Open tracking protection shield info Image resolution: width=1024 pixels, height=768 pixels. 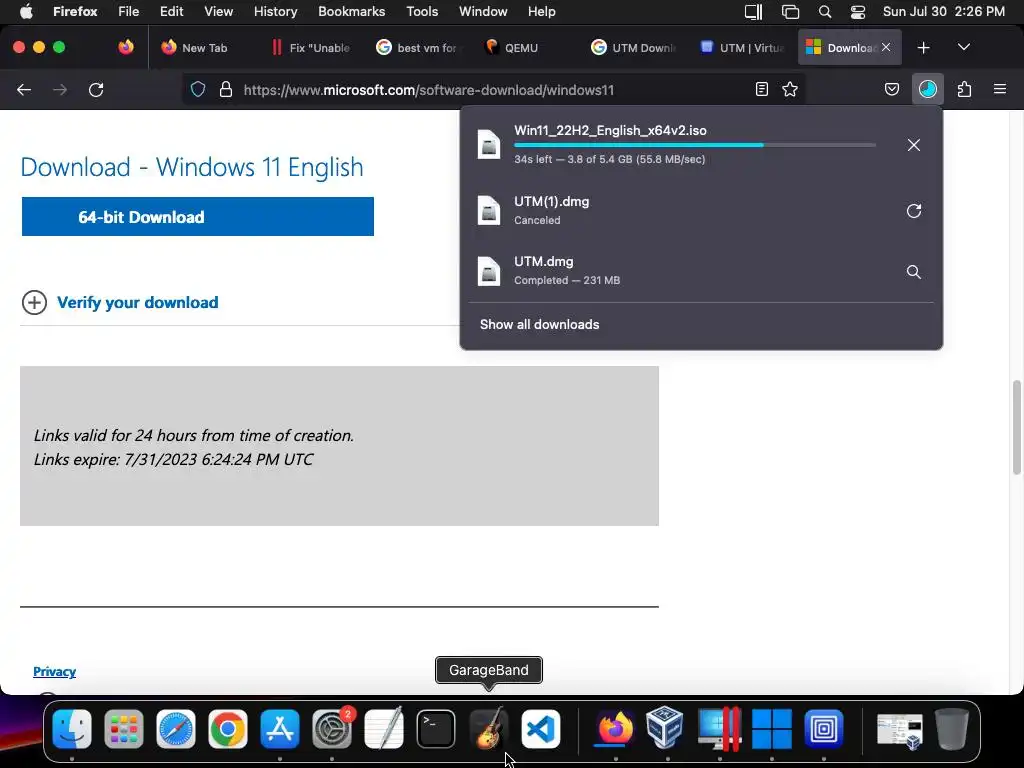tap(198, 89)
